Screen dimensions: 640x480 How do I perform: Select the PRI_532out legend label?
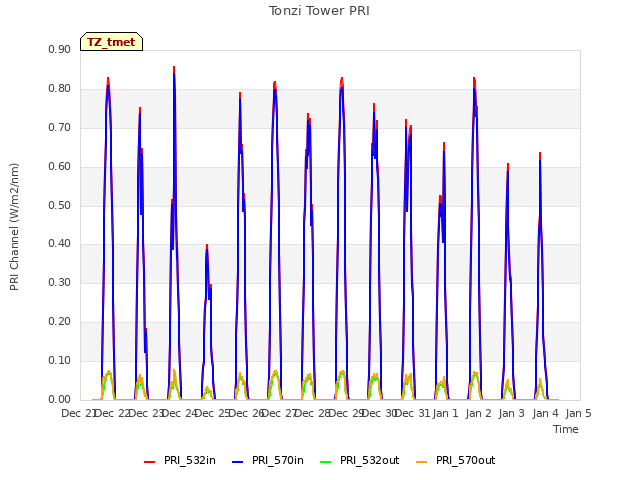pyautogui.click(x=370, y=460)
